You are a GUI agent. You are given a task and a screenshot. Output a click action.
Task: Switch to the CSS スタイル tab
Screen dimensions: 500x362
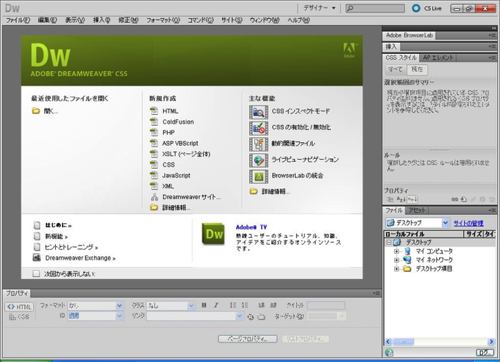[x=401, y=58]
